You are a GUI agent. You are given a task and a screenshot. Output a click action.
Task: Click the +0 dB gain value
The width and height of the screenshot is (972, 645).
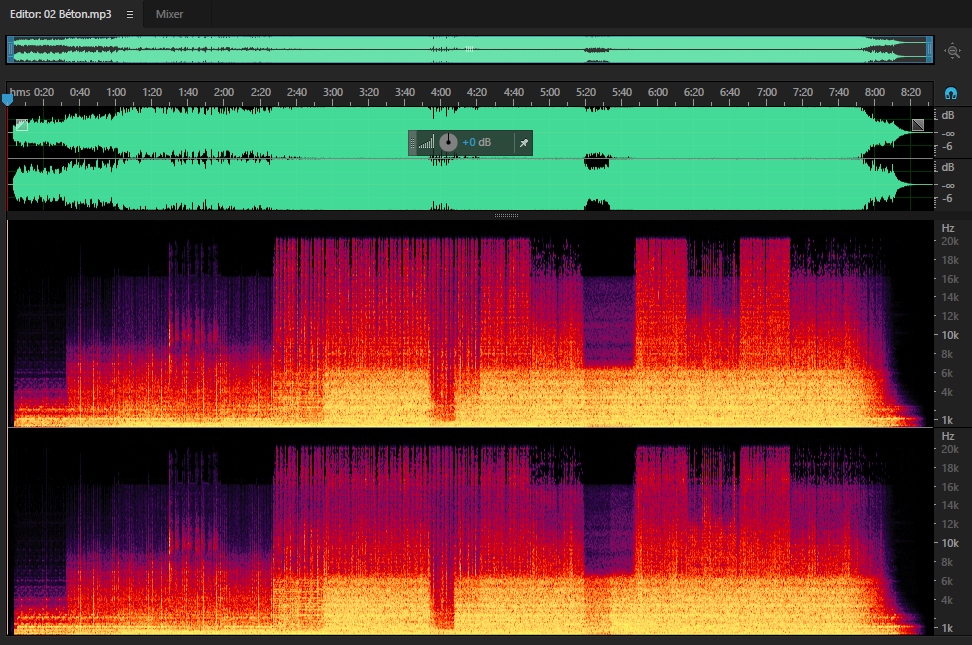[477, 143]
